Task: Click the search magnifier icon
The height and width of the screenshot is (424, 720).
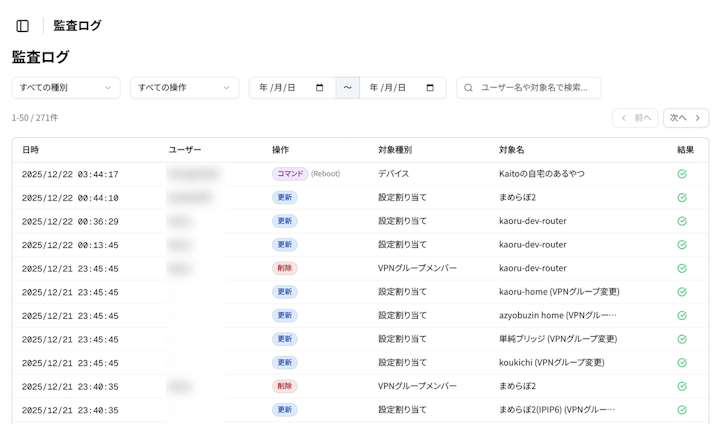Action: [469, 88]
